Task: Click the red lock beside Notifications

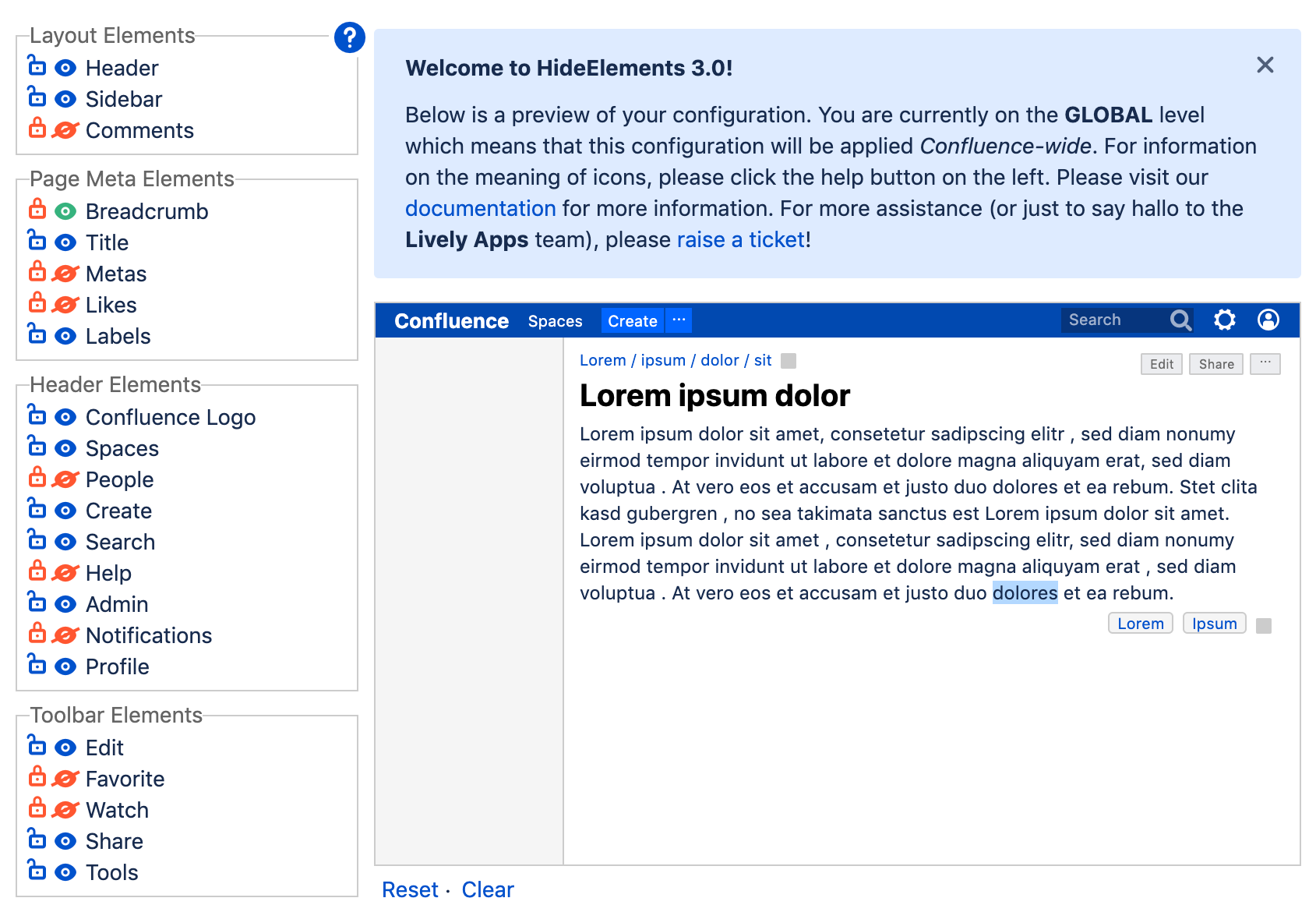Action: click(37, 633)
